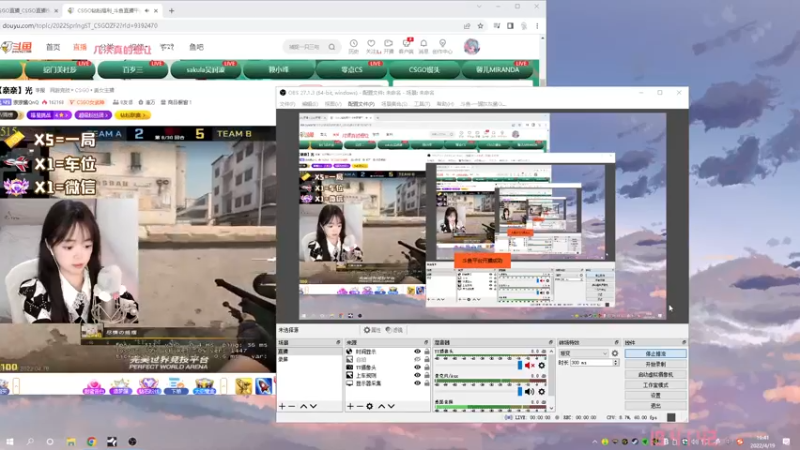The height and width of the screenshot is (450, 800).
Task: Click the transition duration input field
Action: click(591, 363)
